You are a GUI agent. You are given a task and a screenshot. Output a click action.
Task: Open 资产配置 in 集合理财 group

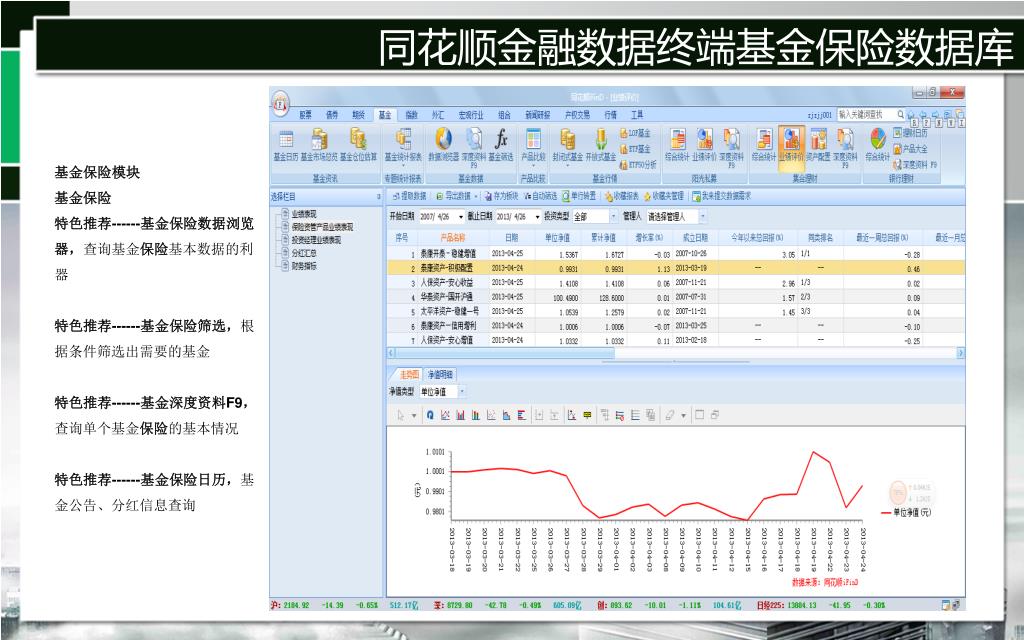click(x=818, y=146)
